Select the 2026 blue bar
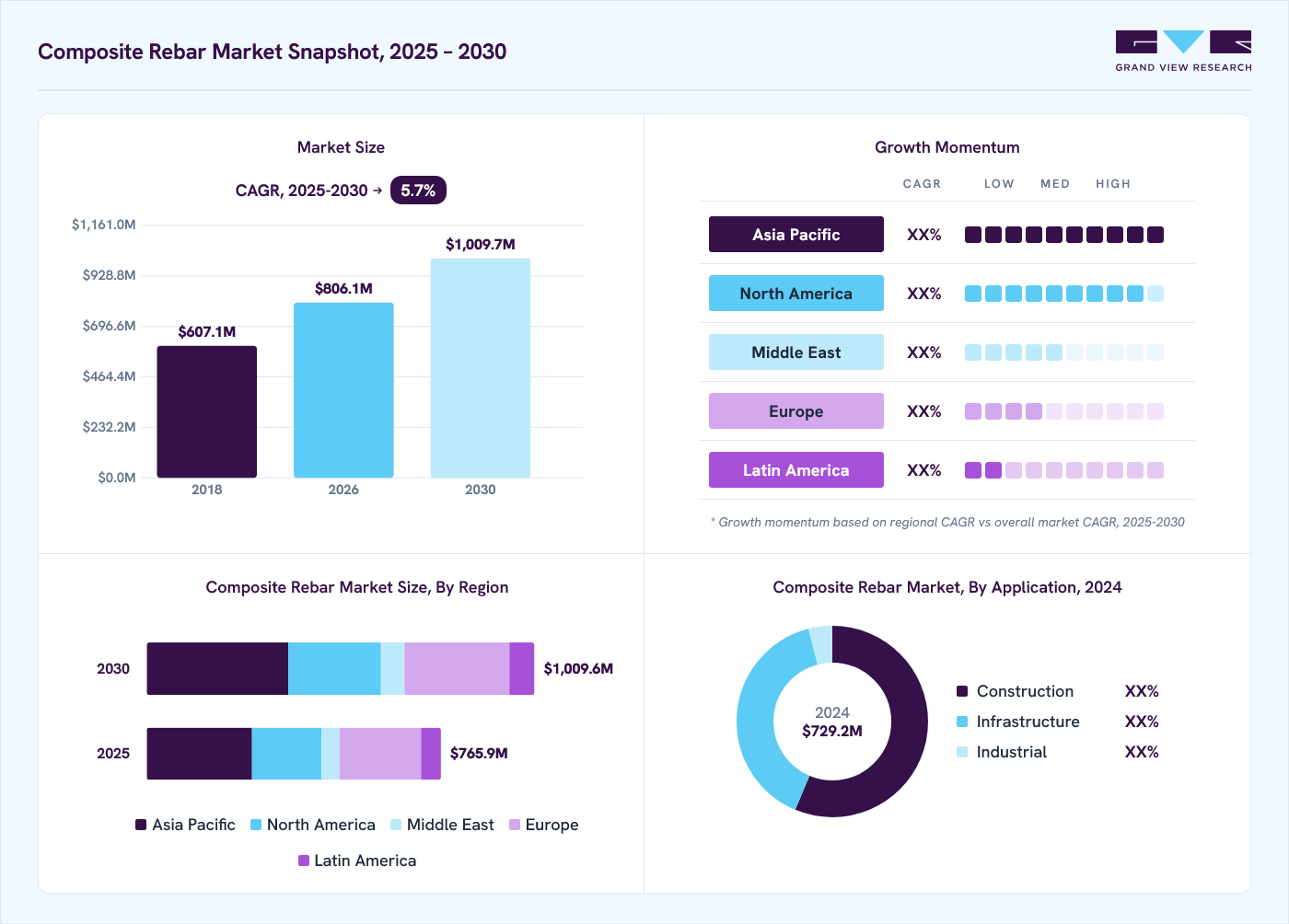The height and width of the screenshot is (924, 1289). tap(343, 390)
